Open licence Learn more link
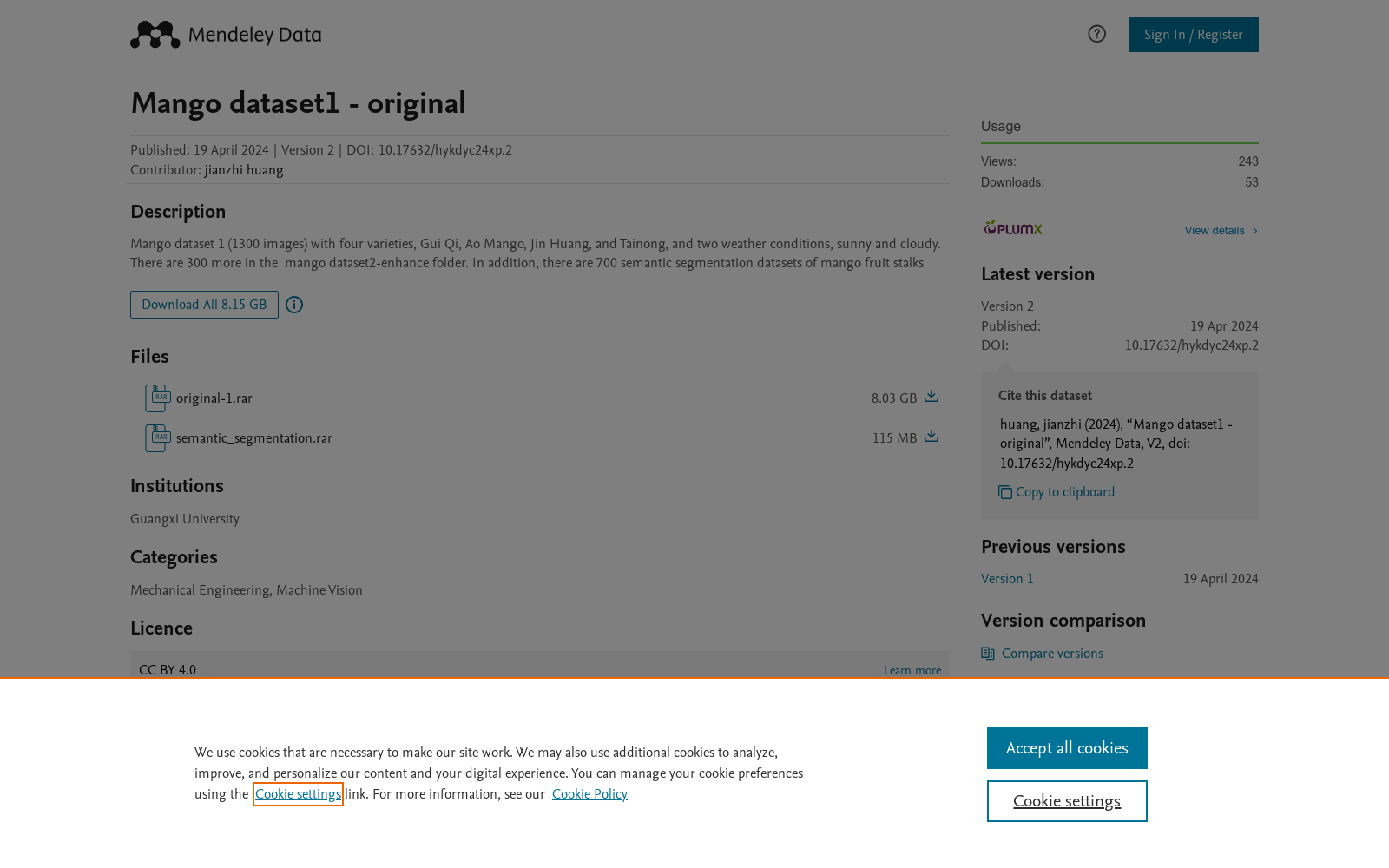 click(912, 670)
